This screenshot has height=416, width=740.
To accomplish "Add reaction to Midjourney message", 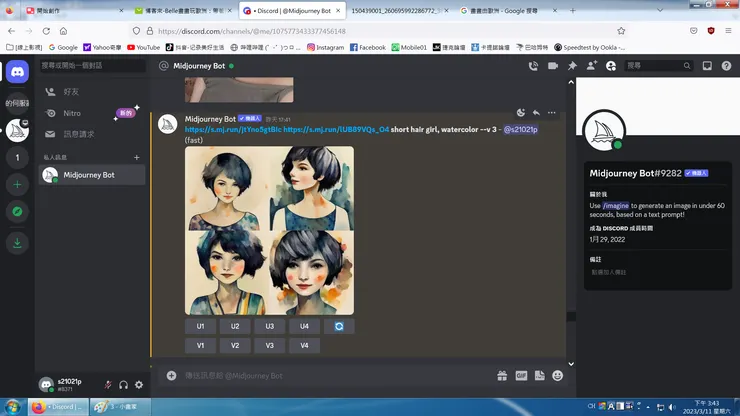I will pyautogui.click(x=521, y=113).
